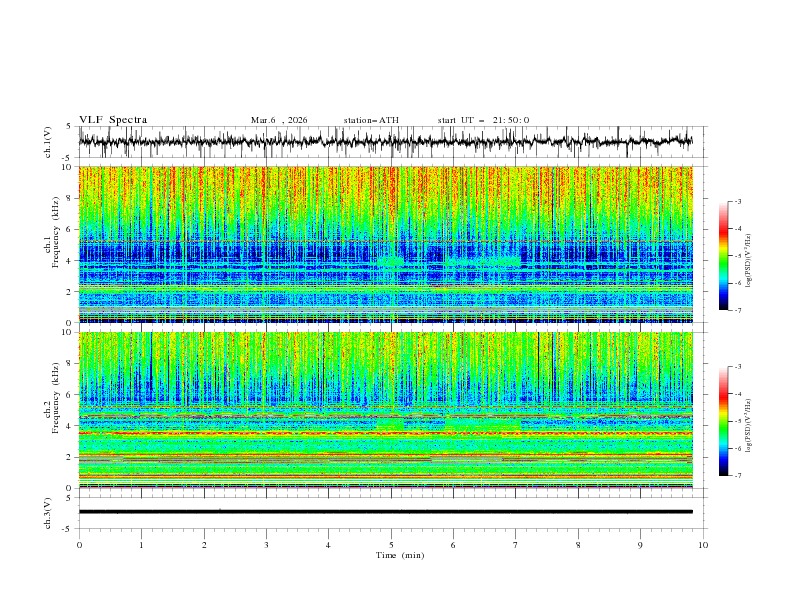Click the "-3" label on ch.1 color bar

737,201
